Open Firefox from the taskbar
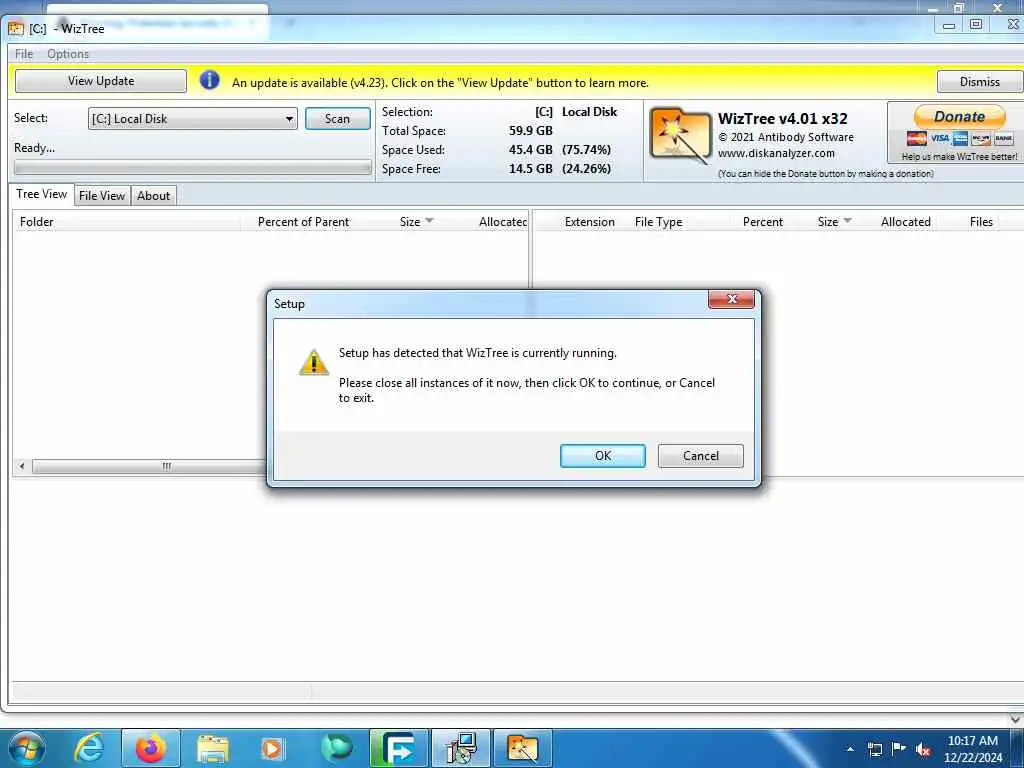Viewport: 1024px width, 768px height. 151,748
